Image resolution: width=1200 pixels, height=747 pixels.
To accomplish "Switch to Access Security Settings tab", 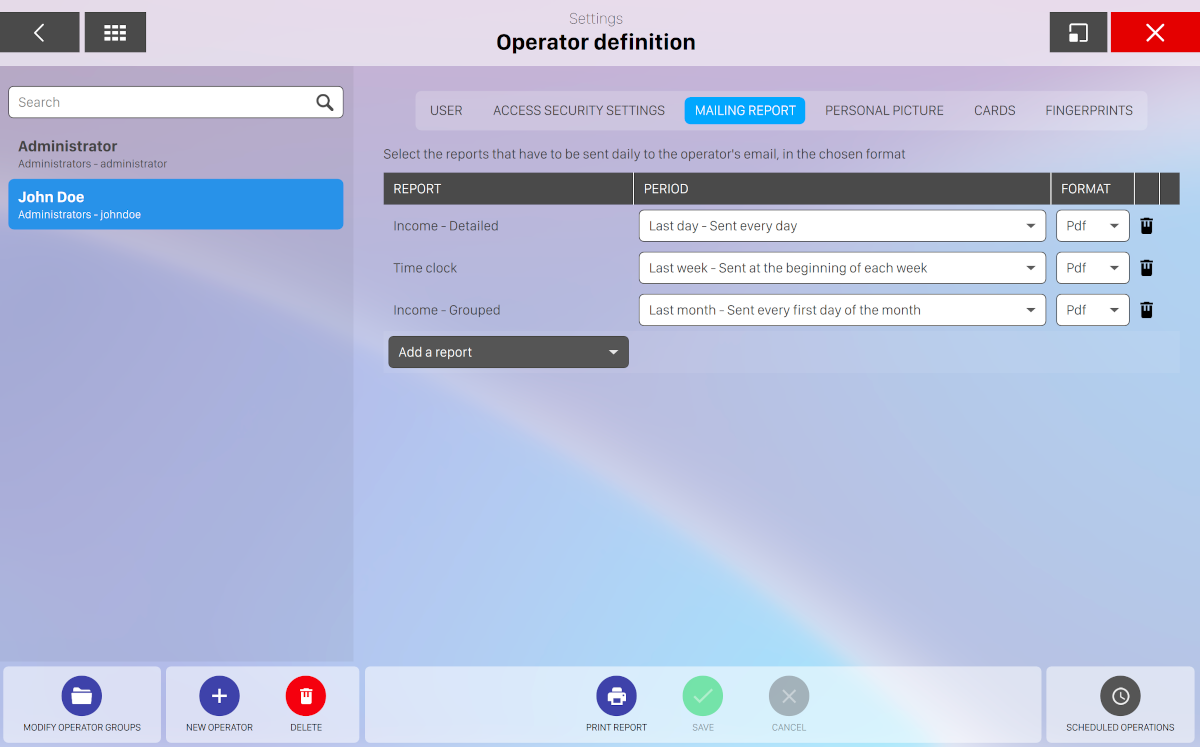I will point(578,111).
